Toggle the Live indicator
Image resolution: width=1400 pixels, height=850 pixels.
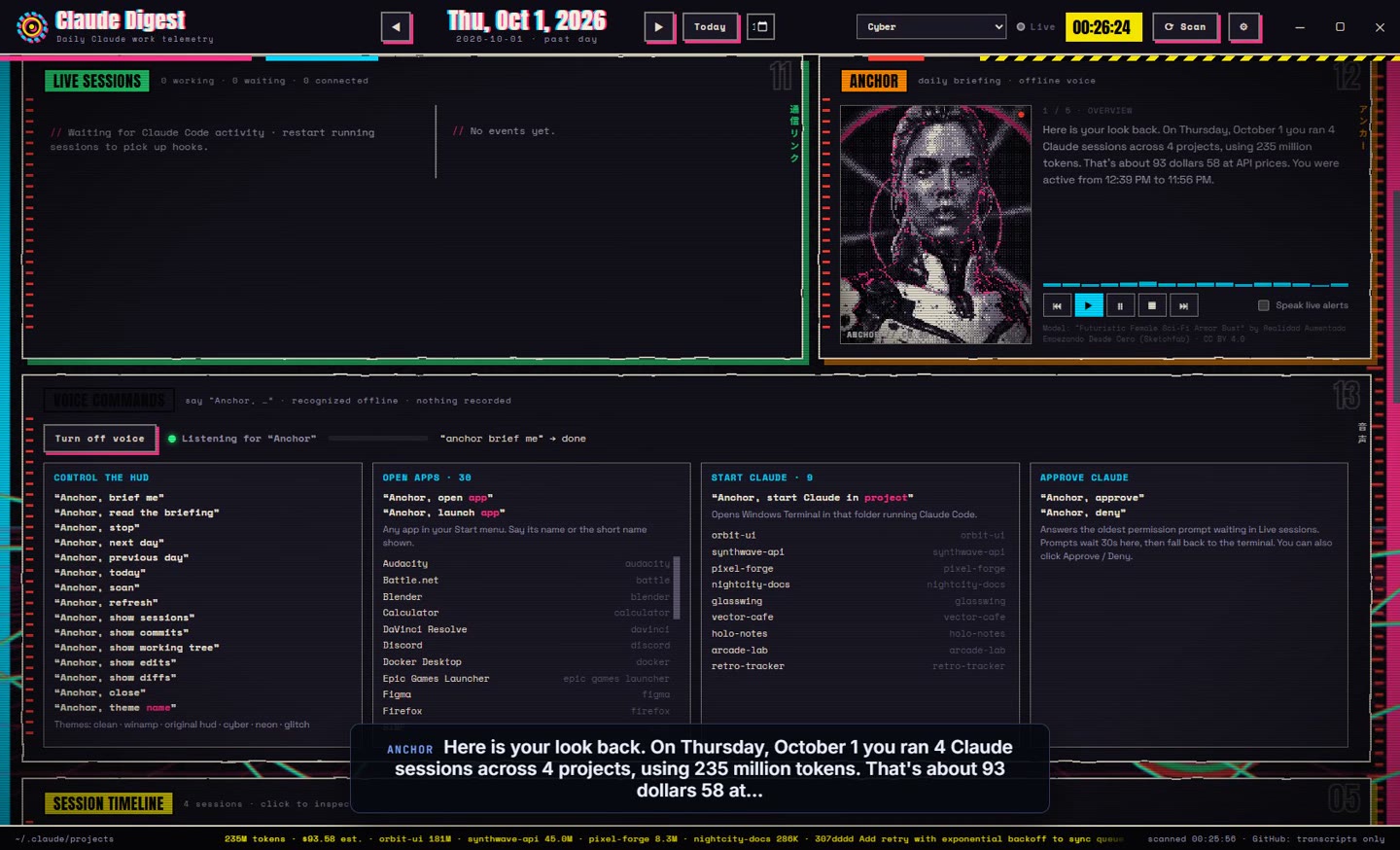point(1035,27)
